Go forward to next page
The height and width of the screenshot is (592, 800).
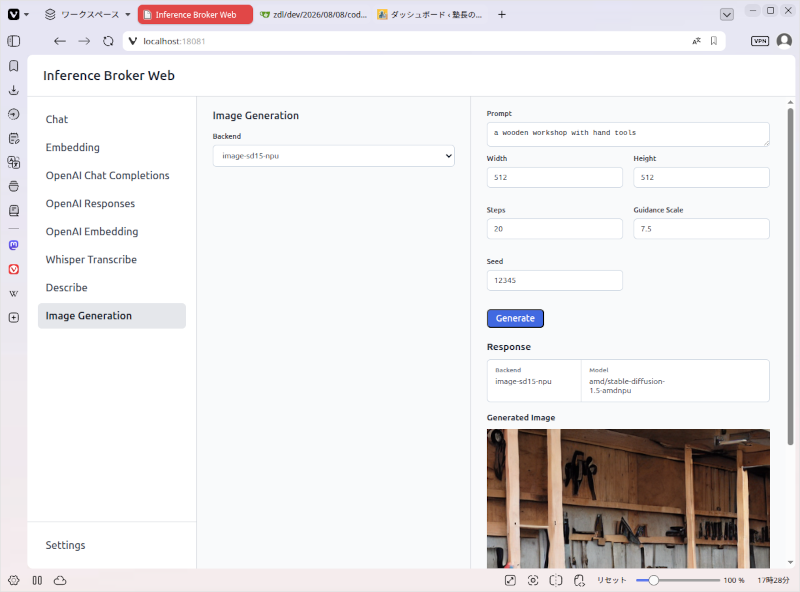tap(84, 41)
